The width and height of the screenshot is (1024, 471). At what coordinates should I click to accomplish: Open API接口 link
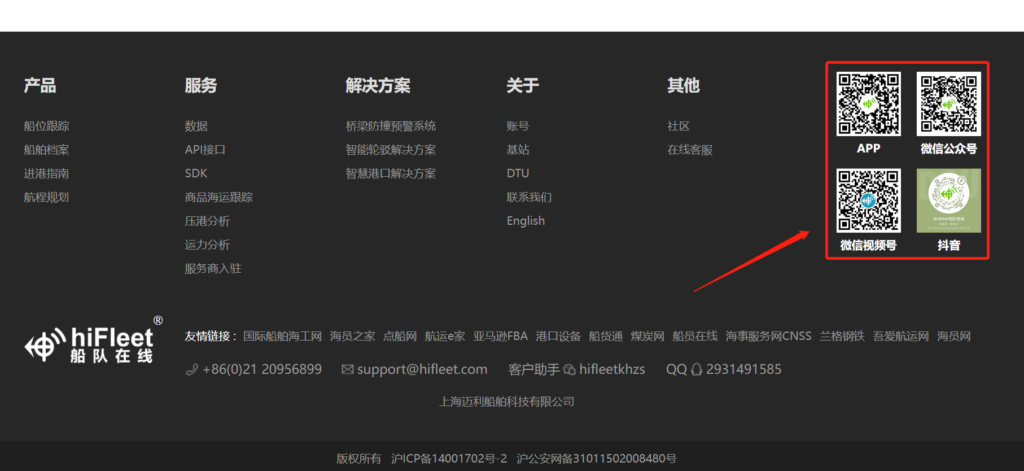205,150
